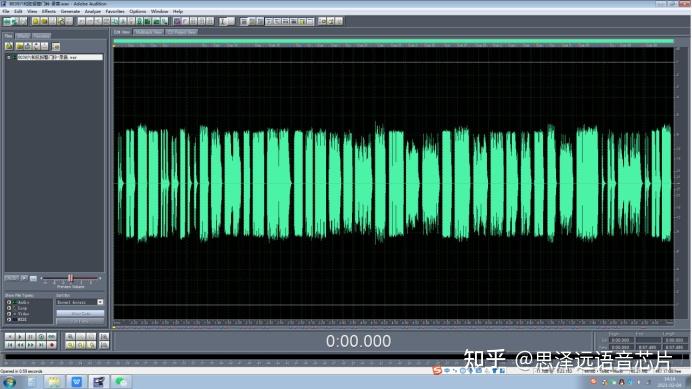Click the Full Paths button
Screen dimensions: 692x389
(x=80, y=321)
